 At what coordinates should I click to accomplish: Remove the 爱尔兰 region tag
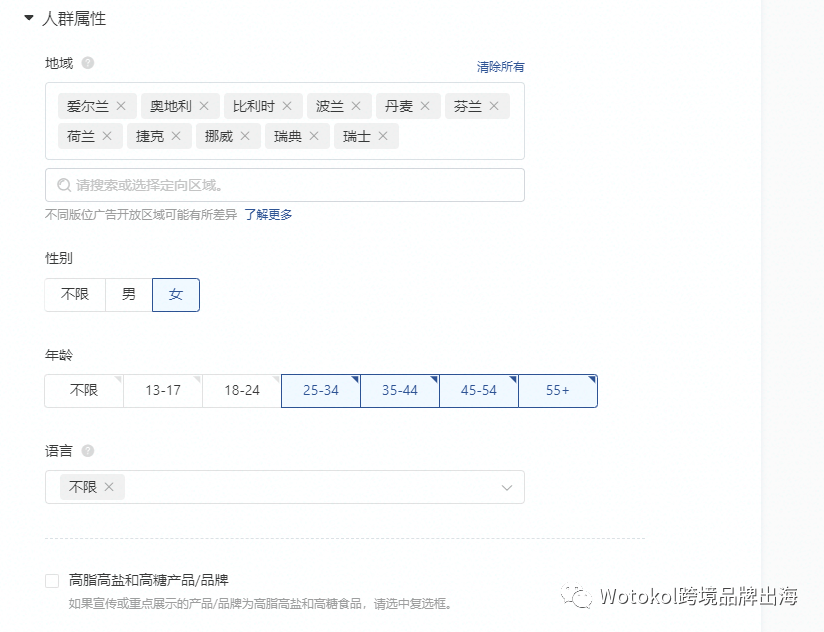[121, 106]
